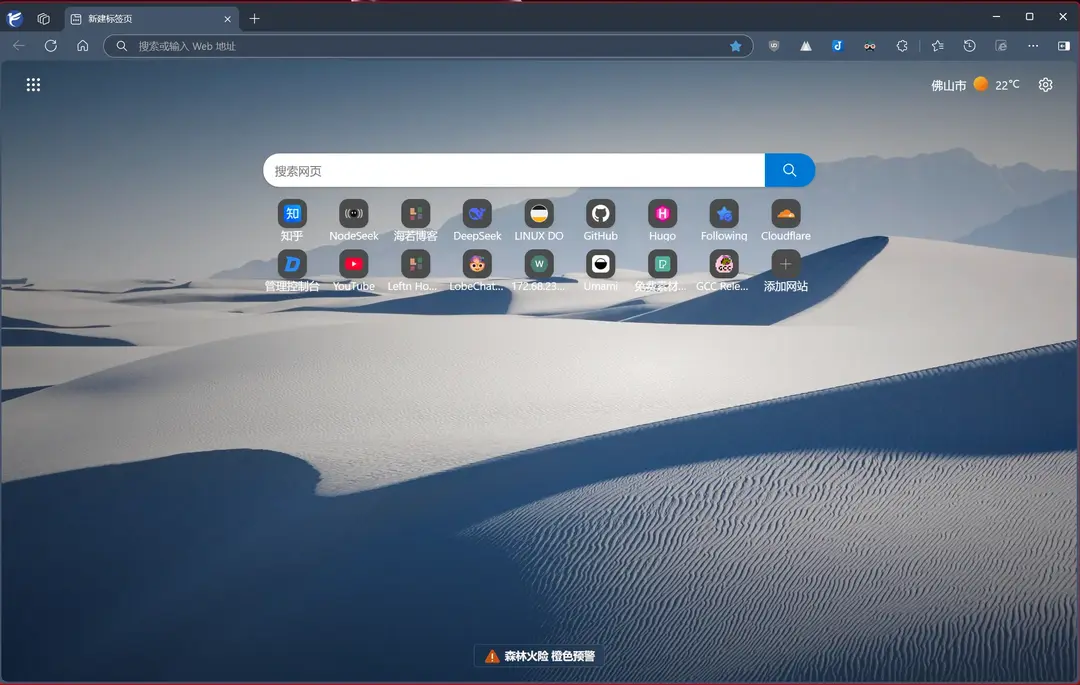Open the 森林火险 橙色预警 alert
This screenshot has width=1080, height=685.
(x=540, y=656)
